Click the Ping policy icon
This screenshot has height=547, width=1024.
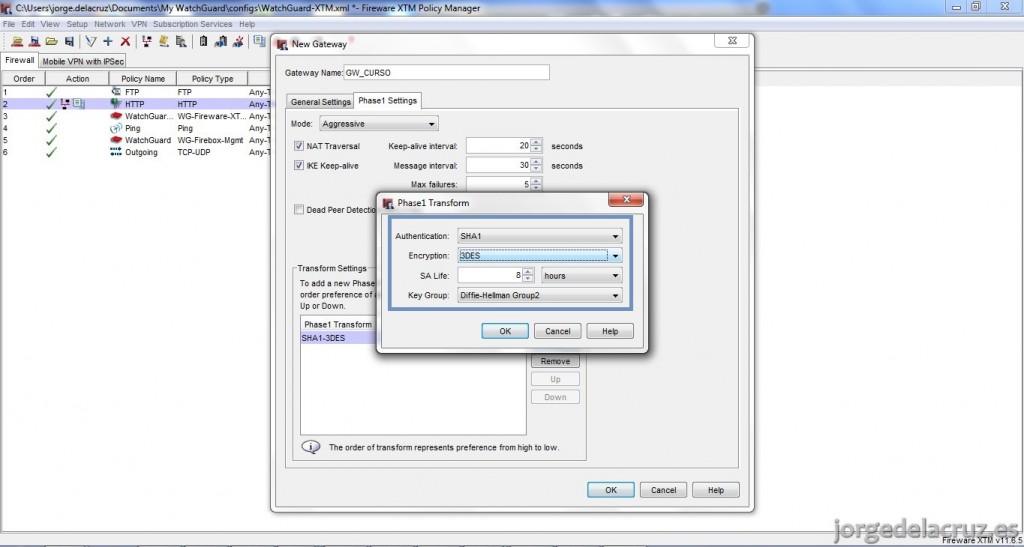(116, 128)
